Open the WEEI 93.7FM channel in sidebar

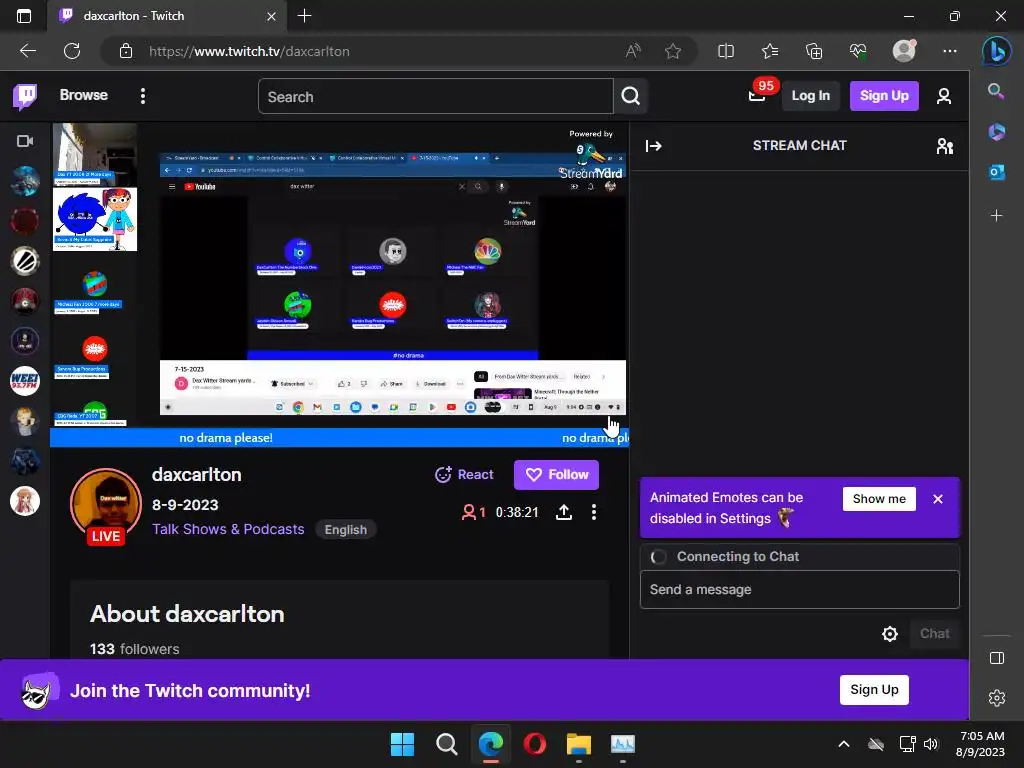(x=25, y=381)
